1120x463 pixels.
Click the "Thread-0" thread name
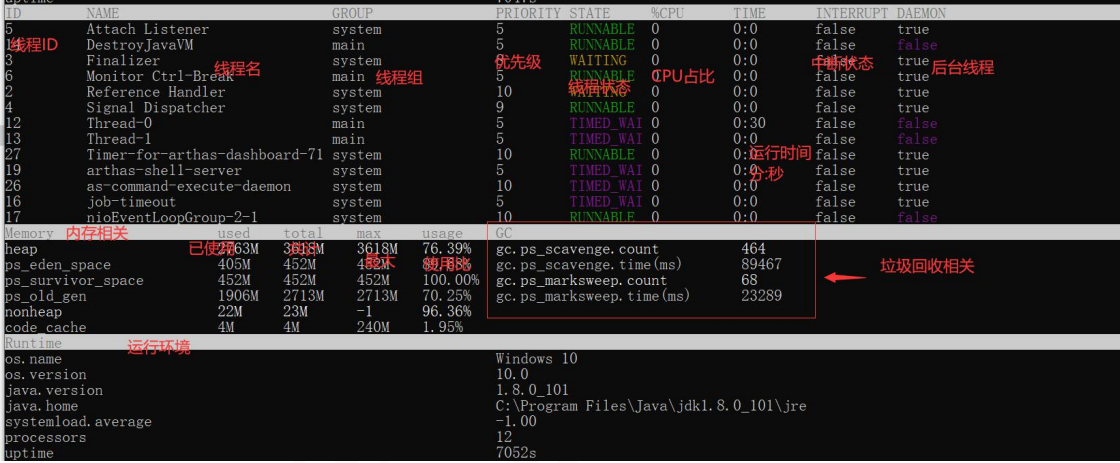[x=119, y=124]
